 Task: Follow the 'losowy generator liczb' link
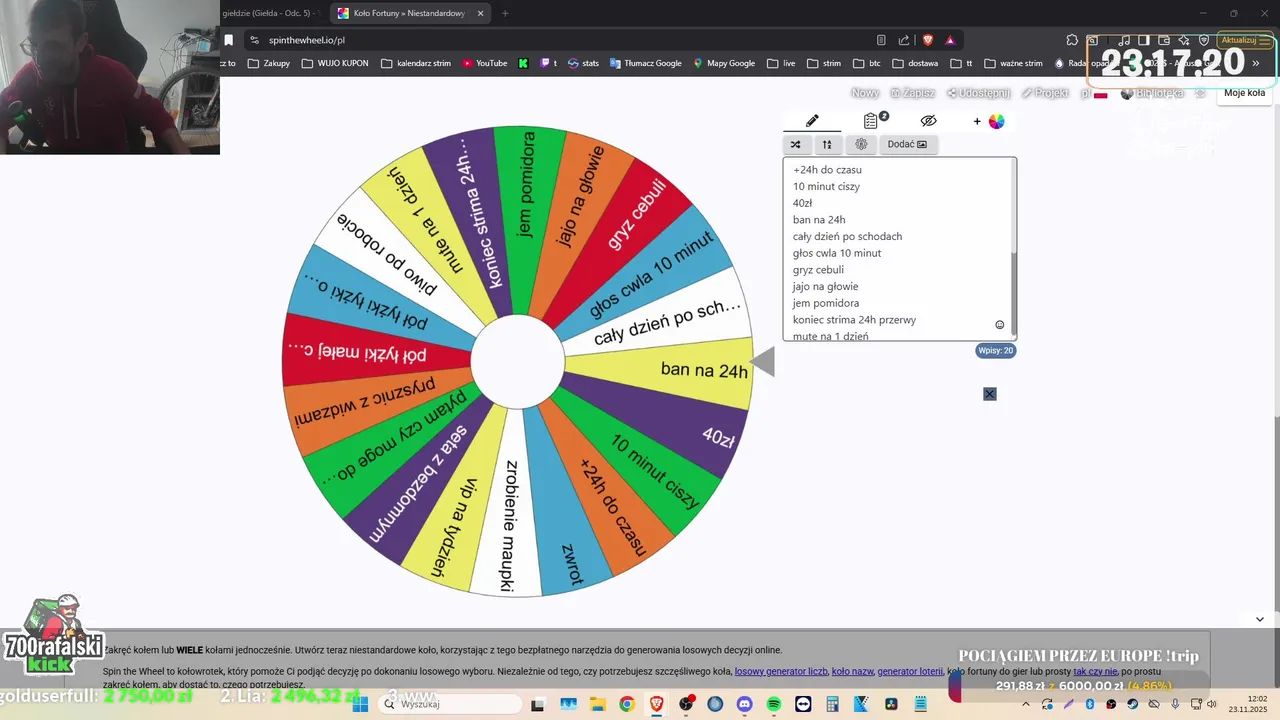[x=781, y=672]
